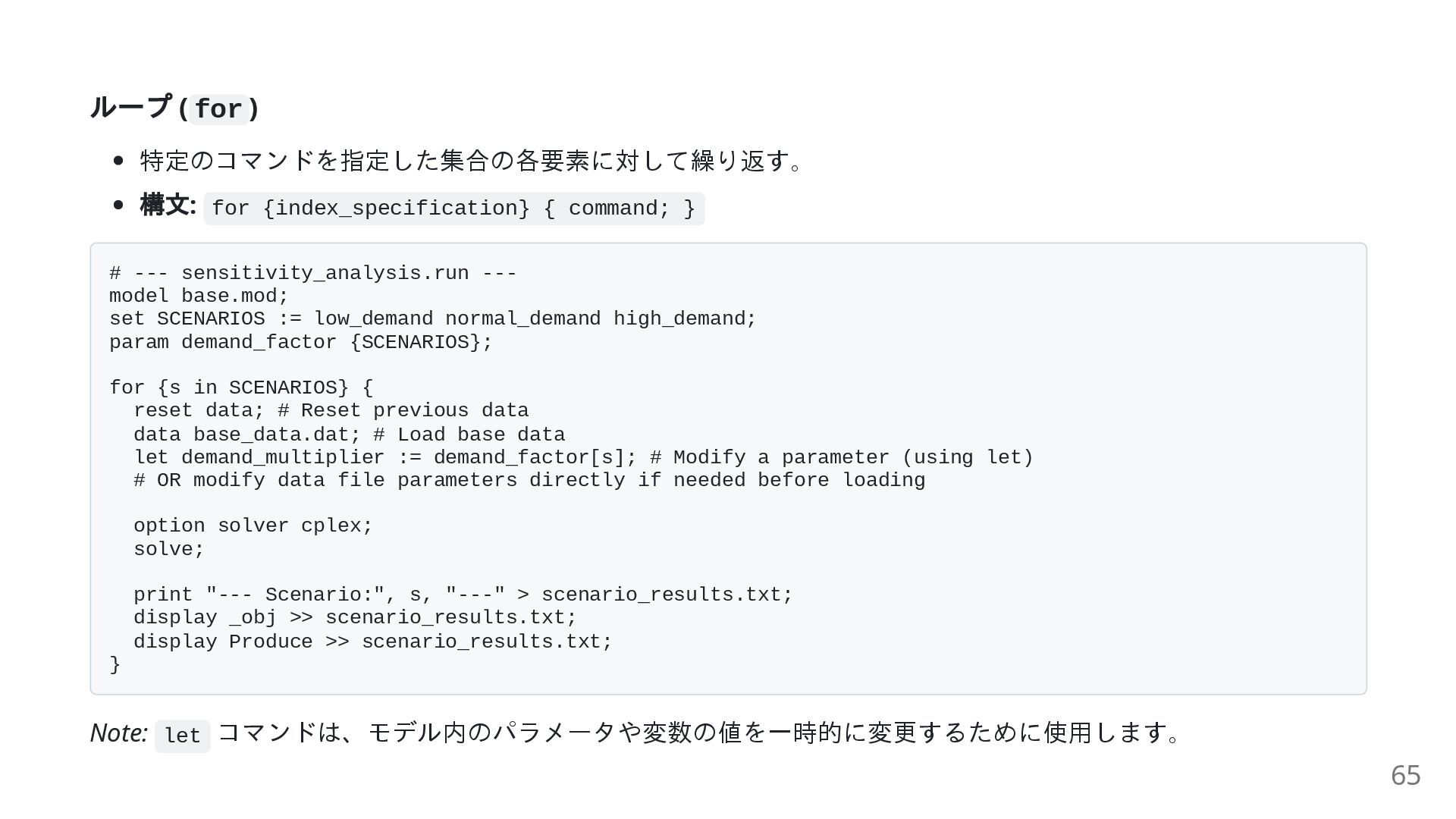Click the data base_data.dat; line
Viewport: 1456px width, 819px height.
(349, 435)
